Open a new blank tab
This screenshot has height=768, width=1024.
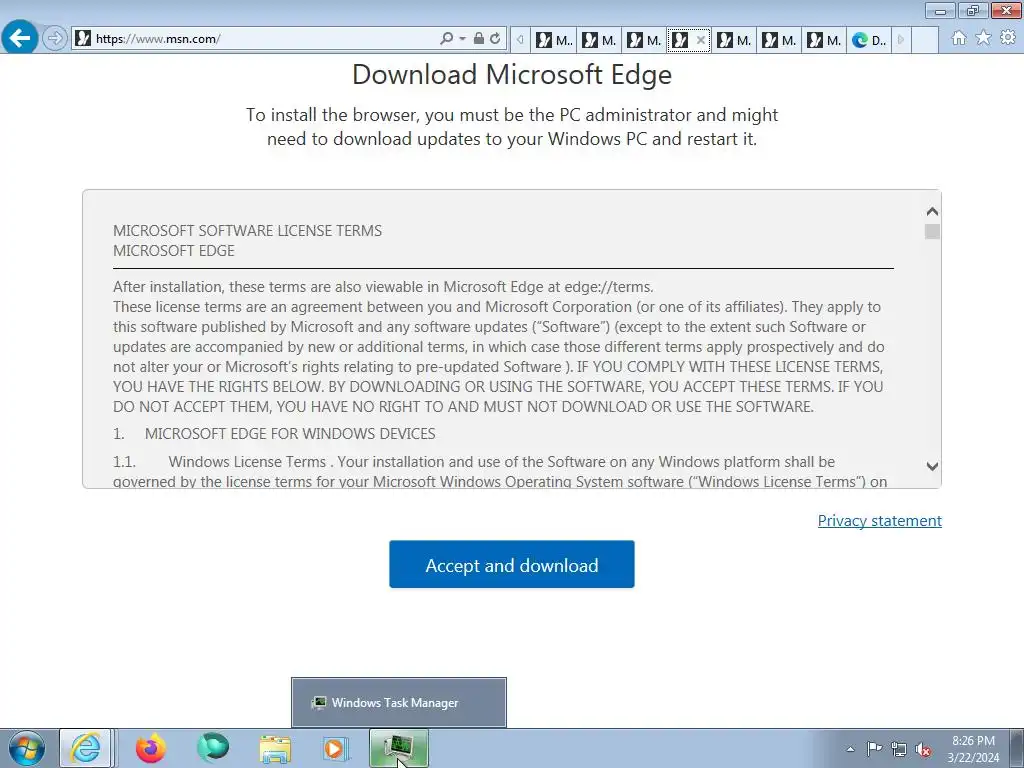pyautogui.click(x=925, y=40)
